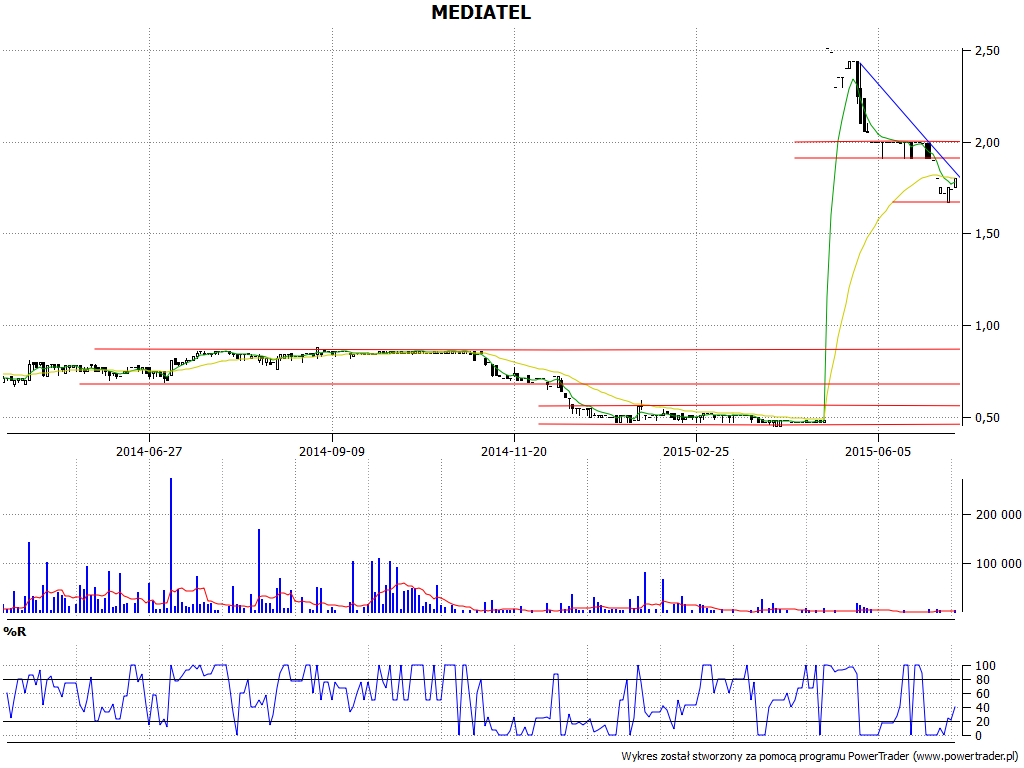
Task: Click the 80 value on %R axis
Action: pos(985,680)
